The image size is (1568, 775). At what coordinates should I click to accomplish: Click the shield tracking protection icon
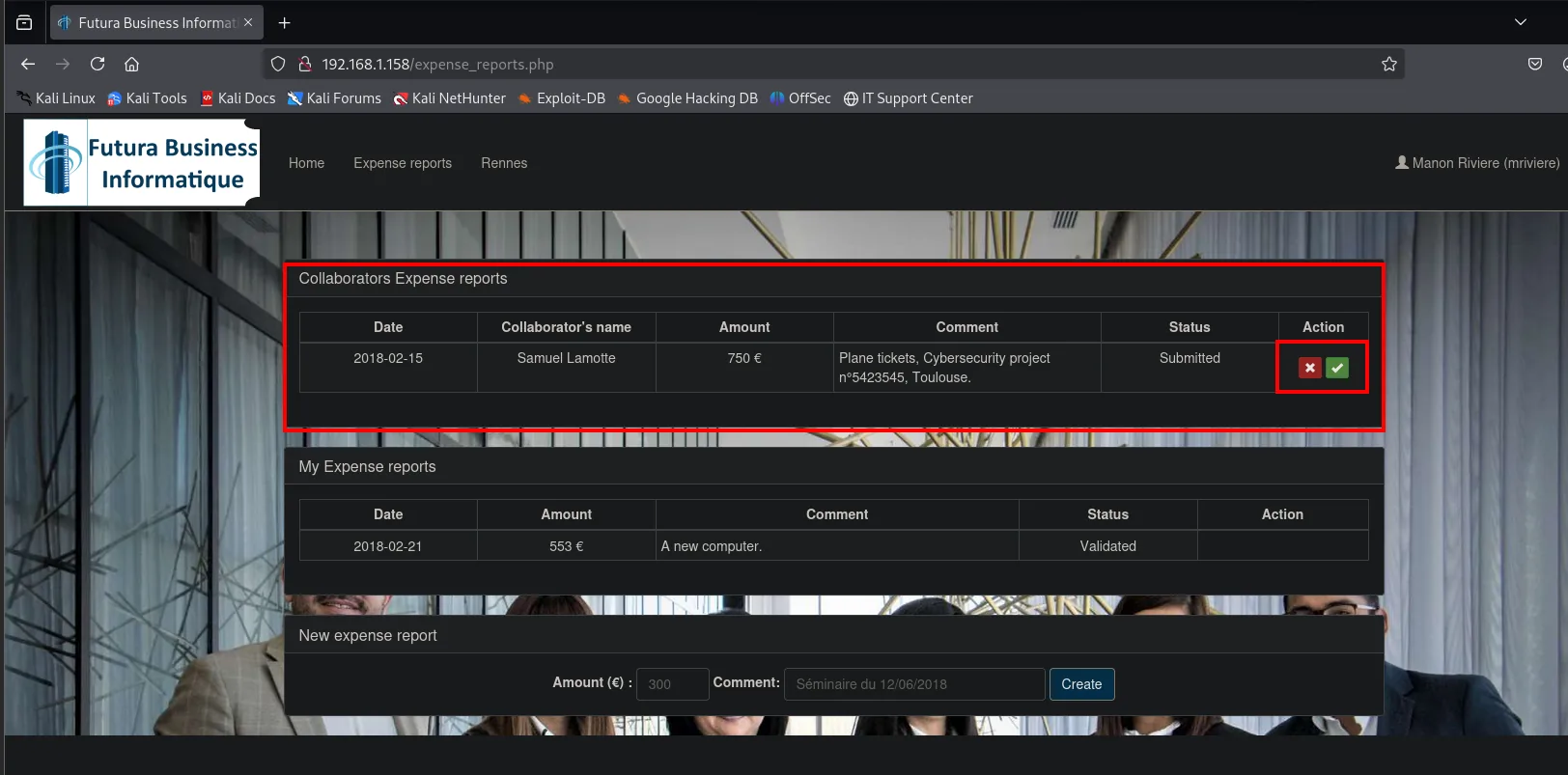coord(278,64)
